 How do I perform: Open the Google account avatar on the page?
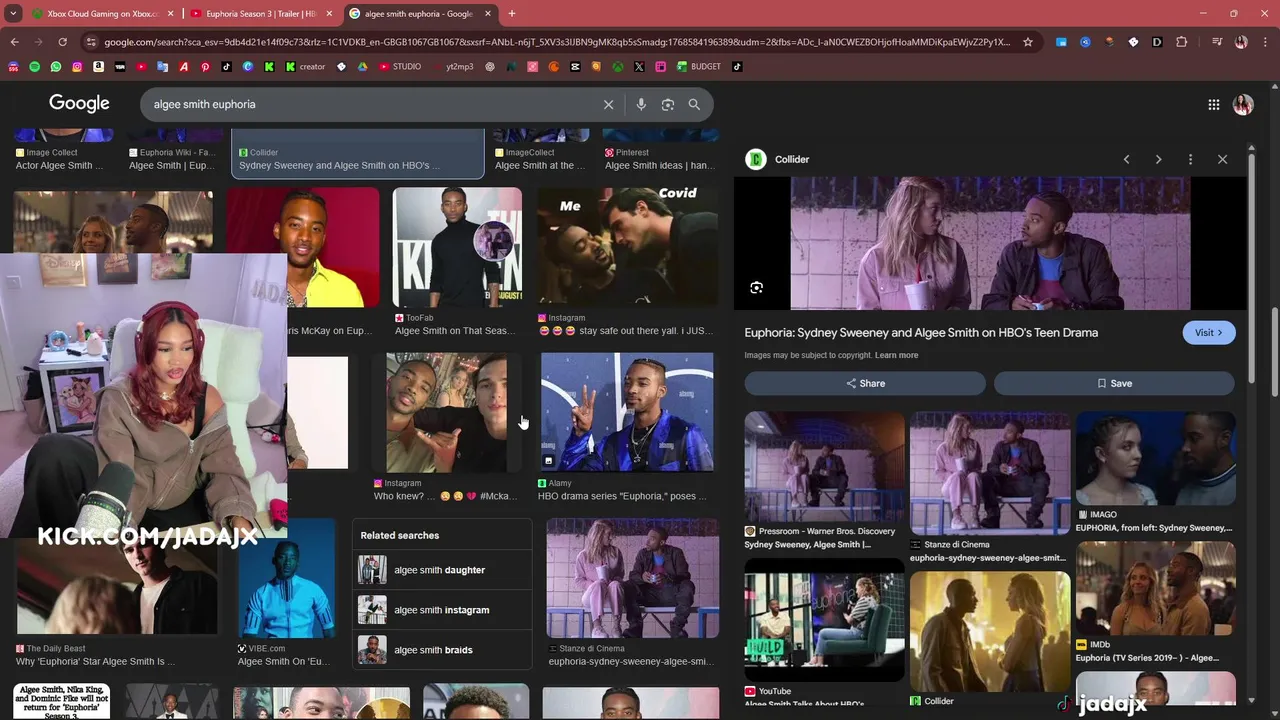coord(1243,104)
